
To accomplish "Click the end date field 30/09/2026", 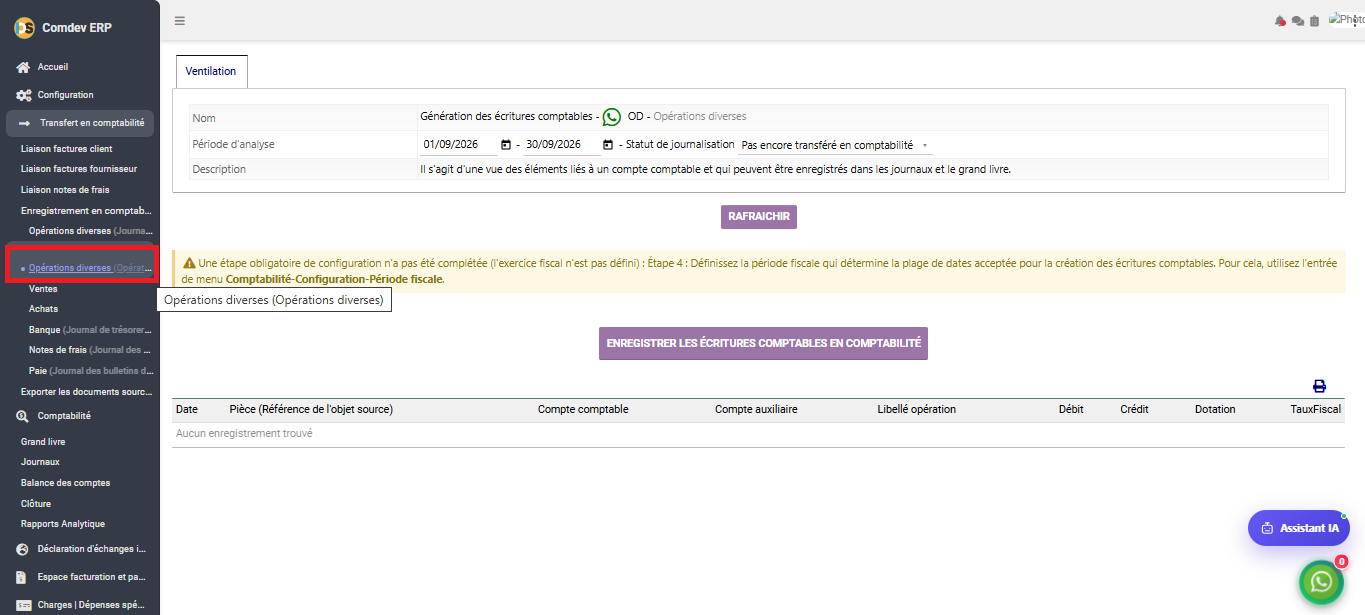I will click(561, 145).
